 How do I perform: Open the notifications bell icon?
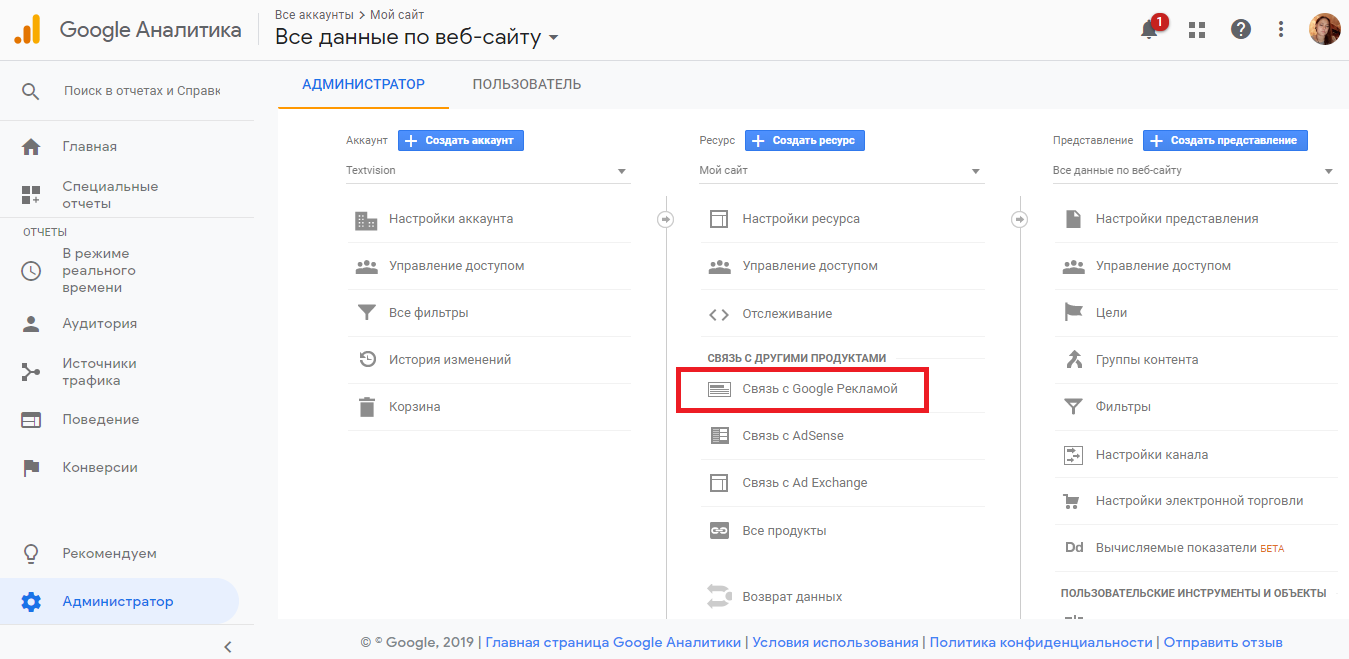tap(1151, 29)
